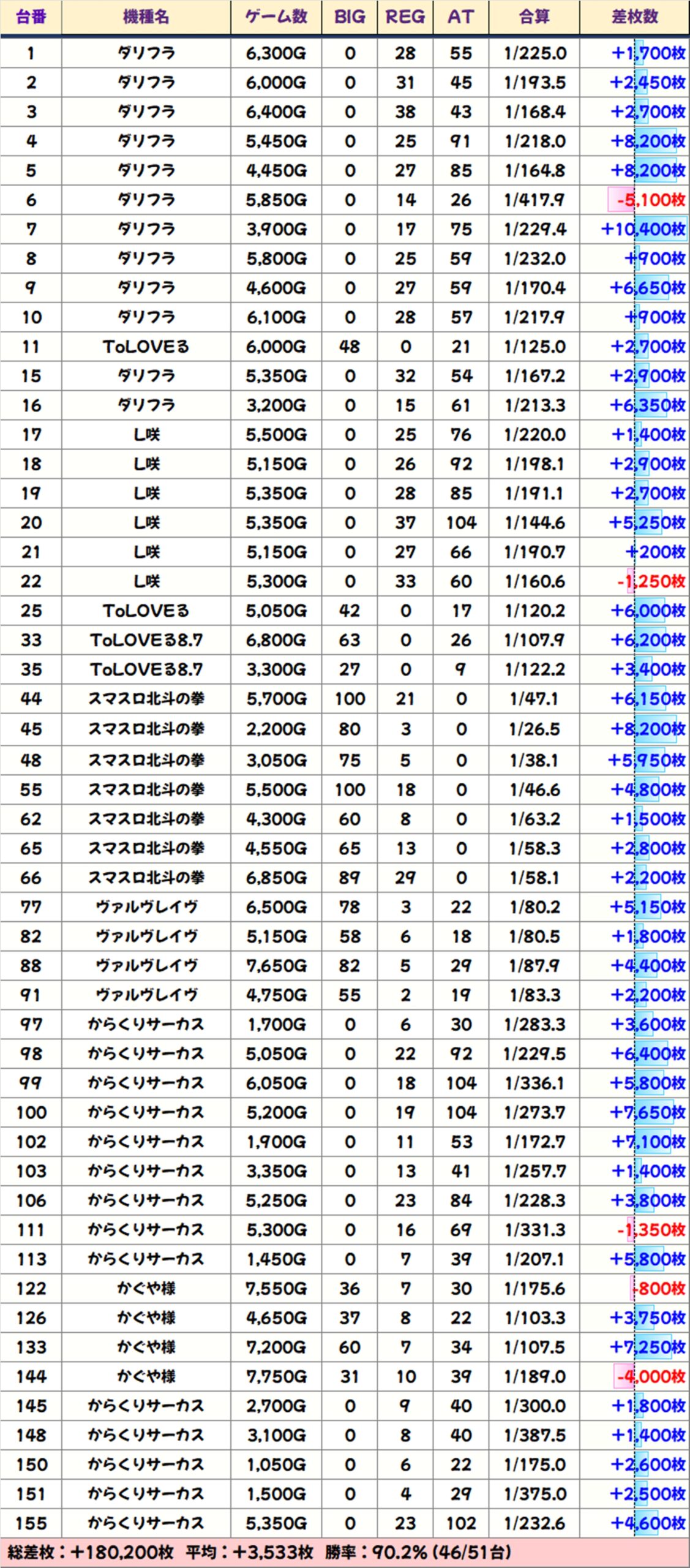Click the 1/103.3 combined rate cell
Viewport: 690px width, 1568px height.
click(534, 1318)
